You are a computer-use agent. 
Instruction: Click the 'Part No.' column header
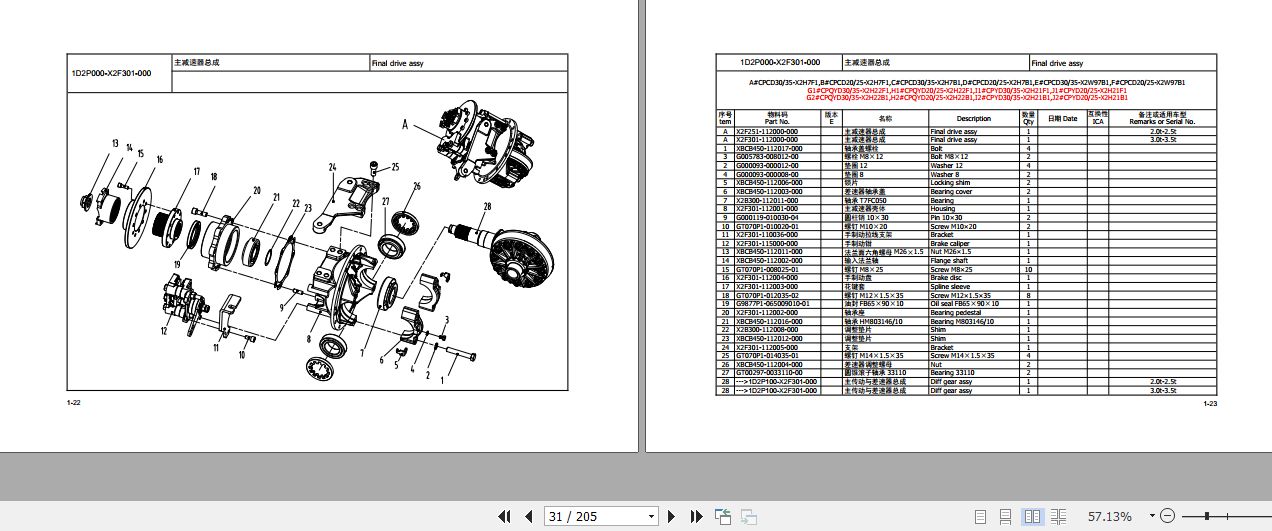[x=777, y=121]
